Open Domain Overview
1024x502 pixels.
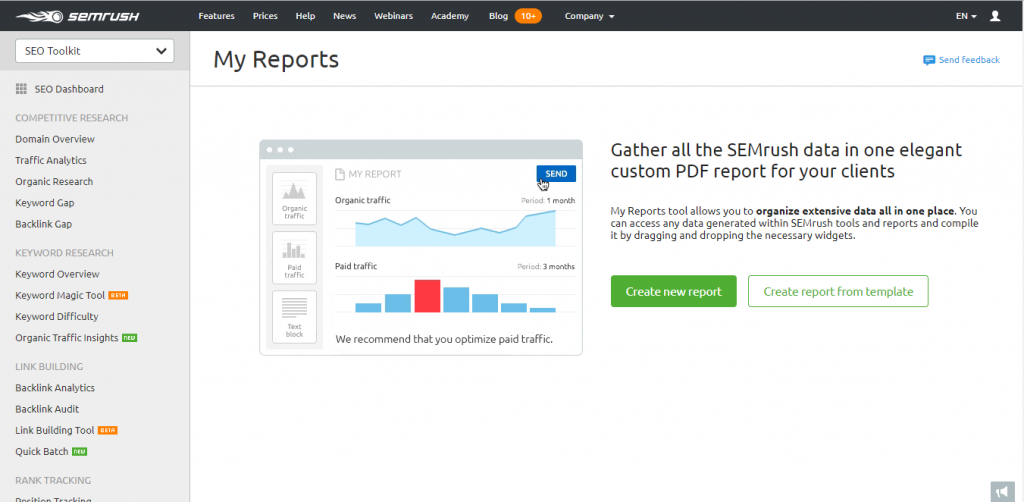tap(55, 139)
